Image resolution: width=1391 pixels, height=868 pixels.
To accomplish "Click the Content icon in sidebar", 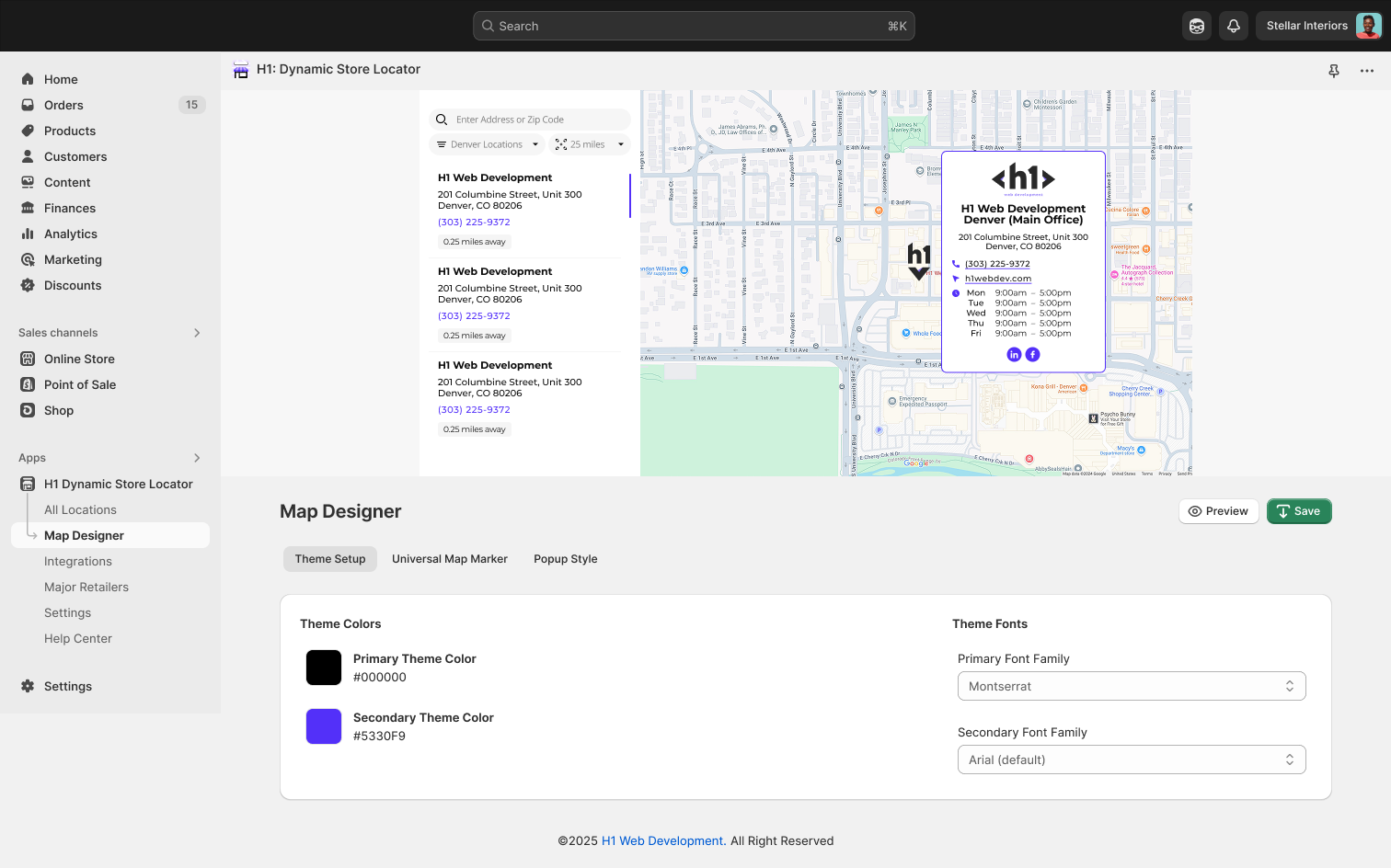I will [x=28, y=182].
